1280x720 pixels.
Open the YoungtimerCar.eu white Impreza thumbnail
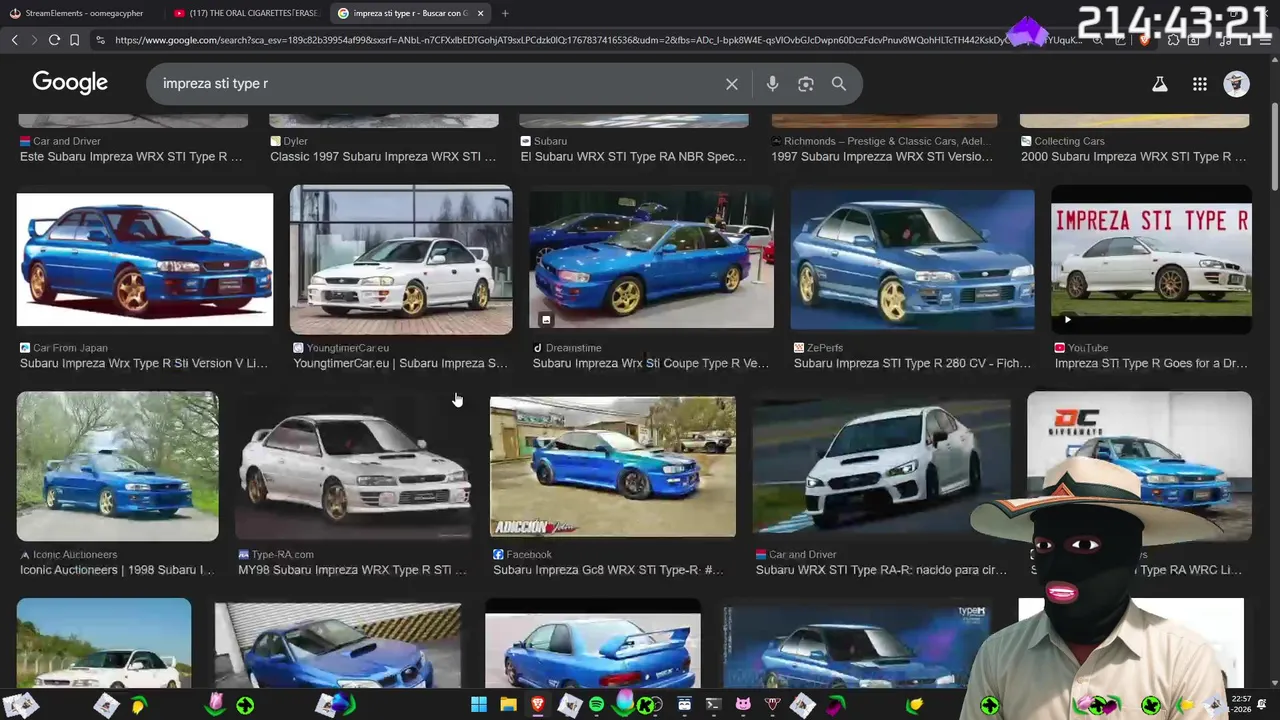(401, 259)
